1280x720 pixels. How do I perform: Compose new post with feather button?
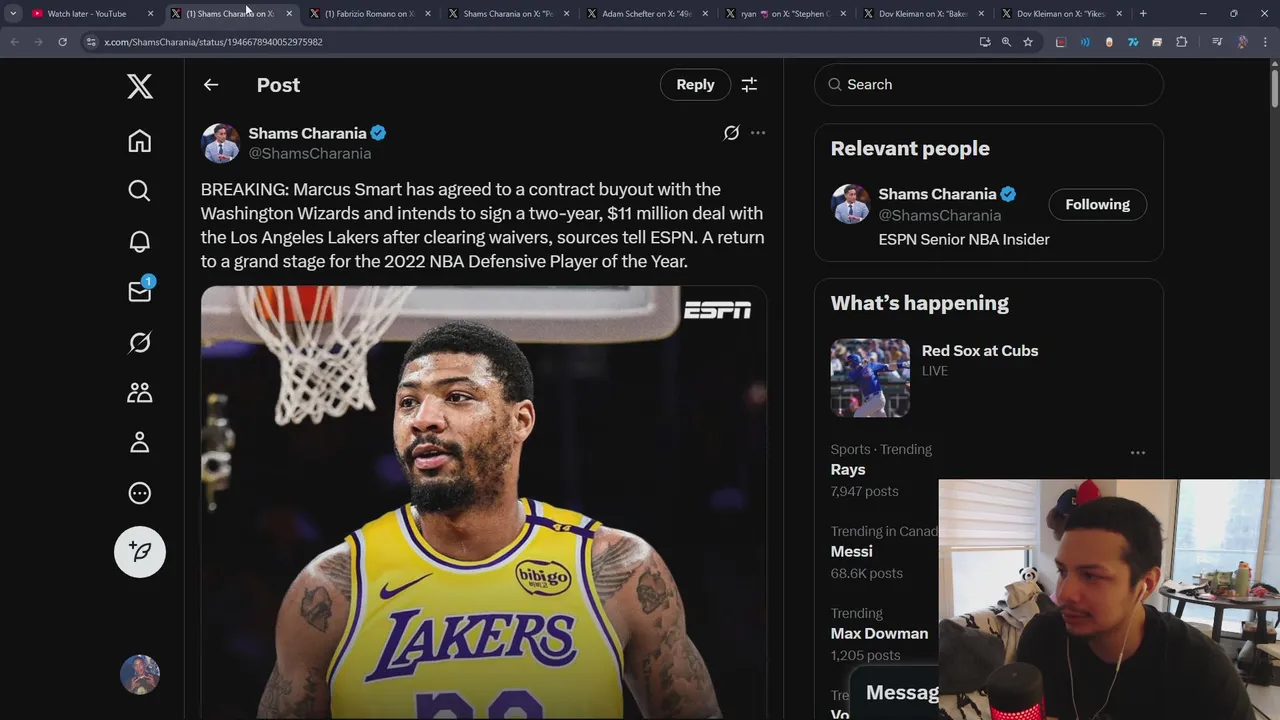[140, 552]
